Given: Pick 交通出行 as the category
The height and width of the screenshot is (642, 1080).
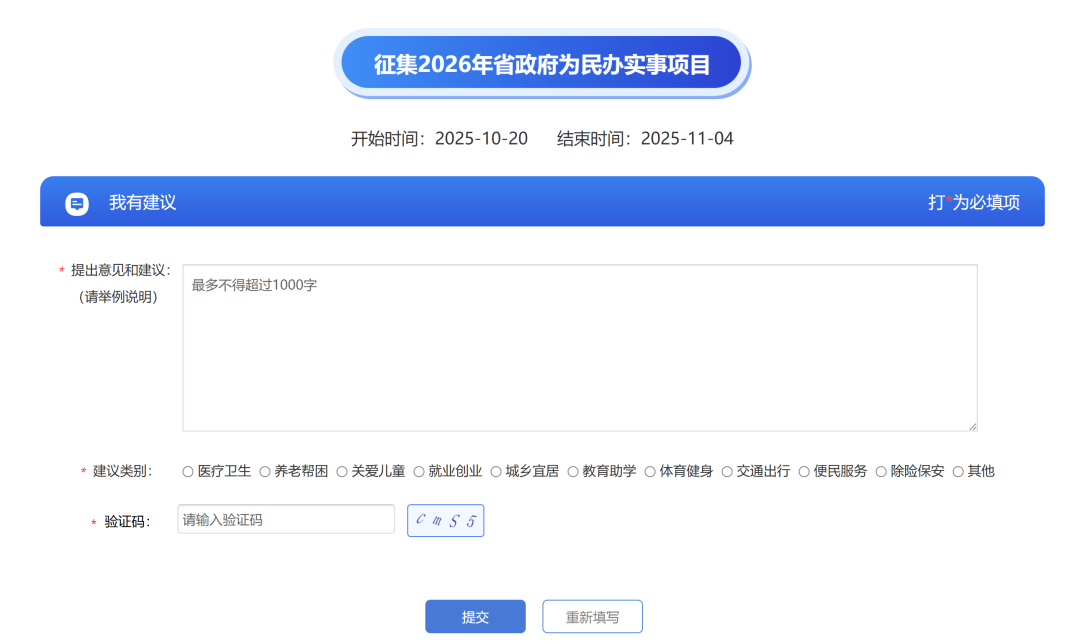Looking at the screenshot, I should tap(727, 472).
